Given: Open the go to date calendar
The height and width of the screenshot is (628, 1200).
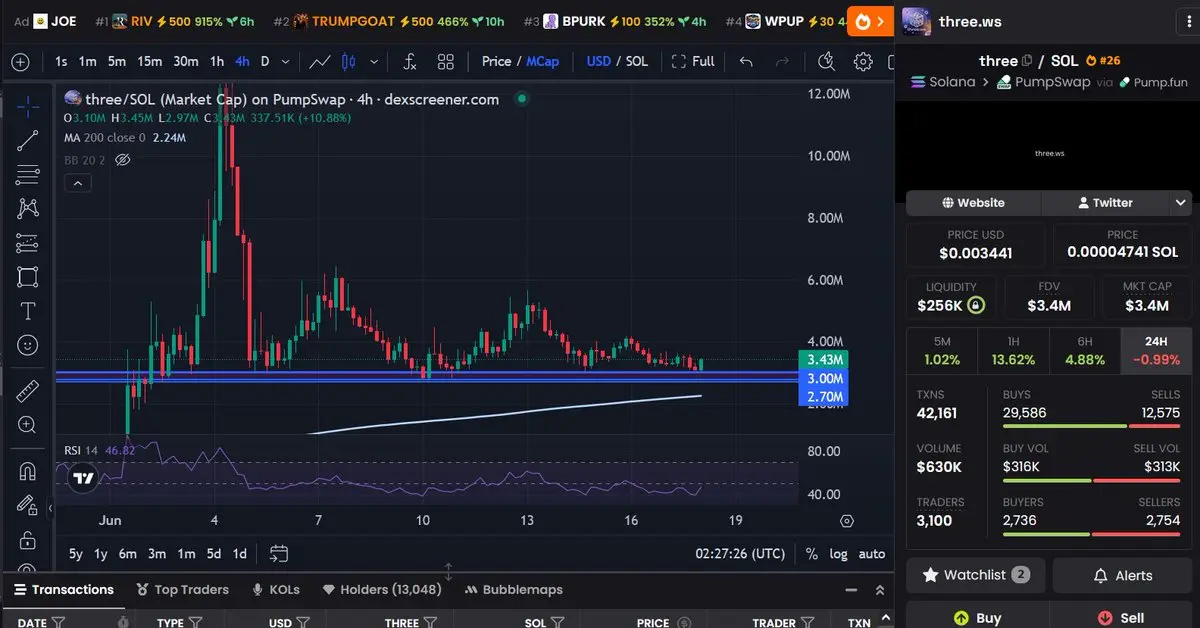Looking at the screenshot, I should [x=279, y=553].
